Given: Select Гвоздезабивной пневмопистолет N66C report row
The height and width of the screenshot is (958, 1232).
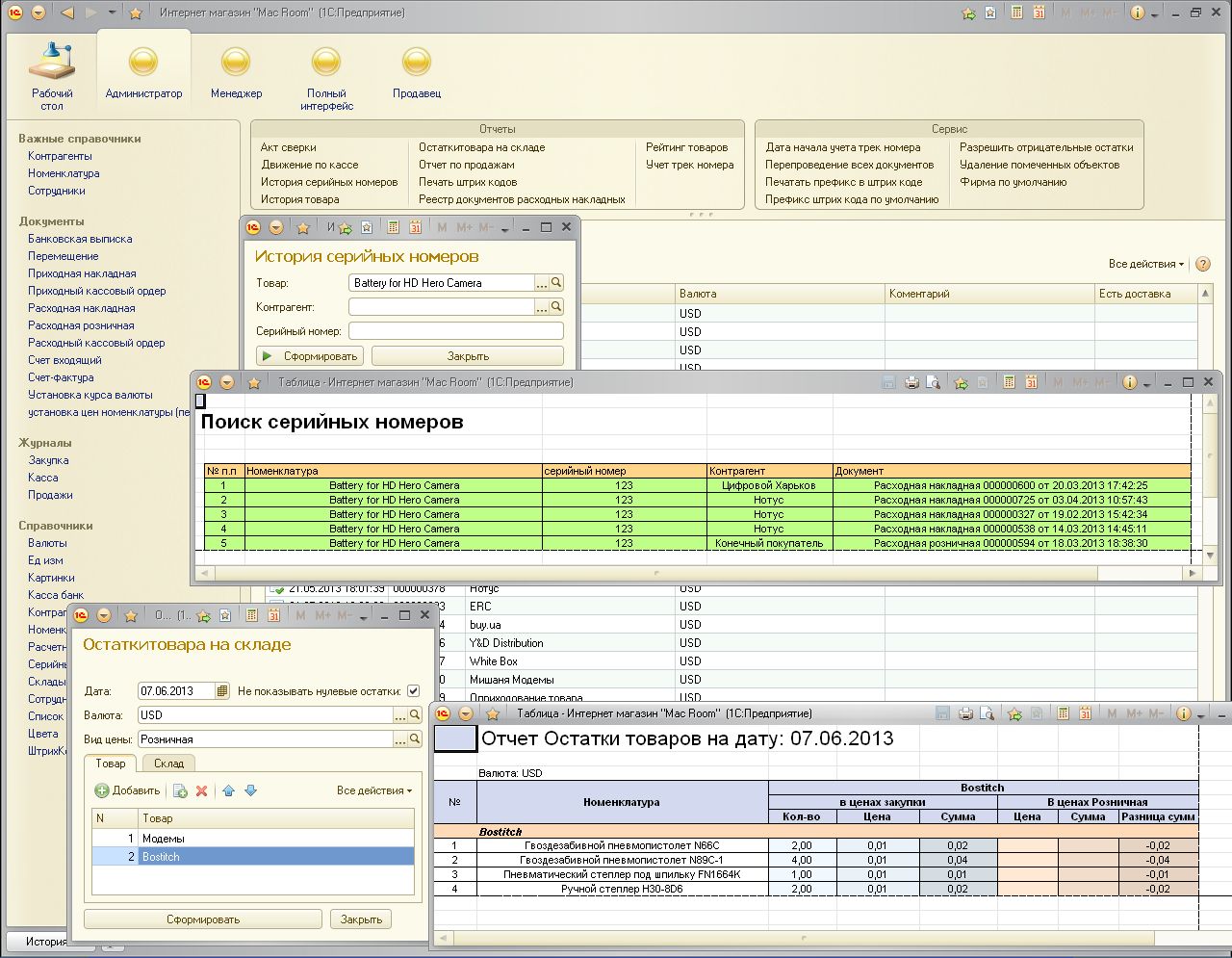Looking at the screenshot, I should click(815, 845).
